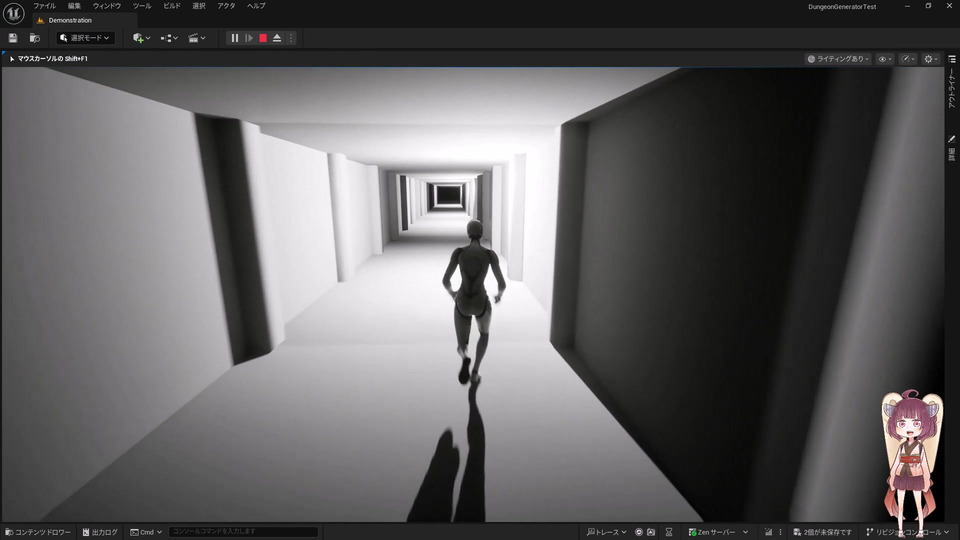Image resolution: width=960 pixels, height=540 pixels.
Task: Open the add-actor cube plus dropdown
Action: click(x=141, y=38)
